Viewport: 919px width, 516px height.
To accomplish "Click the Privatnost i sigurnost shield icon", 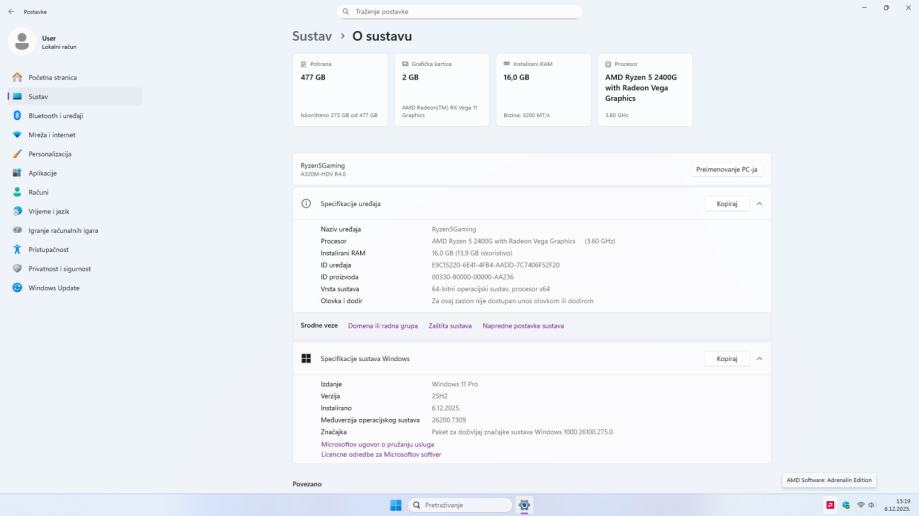I will tap(17, 269).
